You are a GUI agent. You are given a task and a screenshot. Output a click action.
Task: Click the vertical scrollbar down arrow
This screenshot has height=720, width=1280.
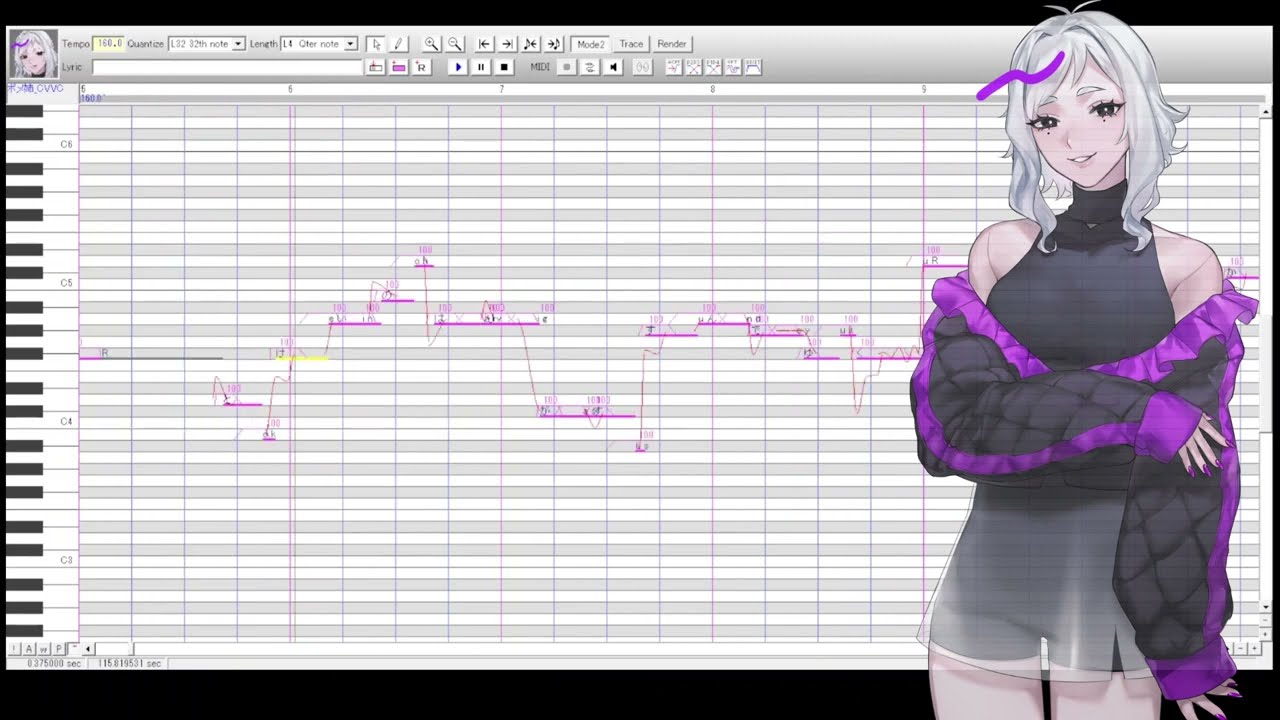1266,606
